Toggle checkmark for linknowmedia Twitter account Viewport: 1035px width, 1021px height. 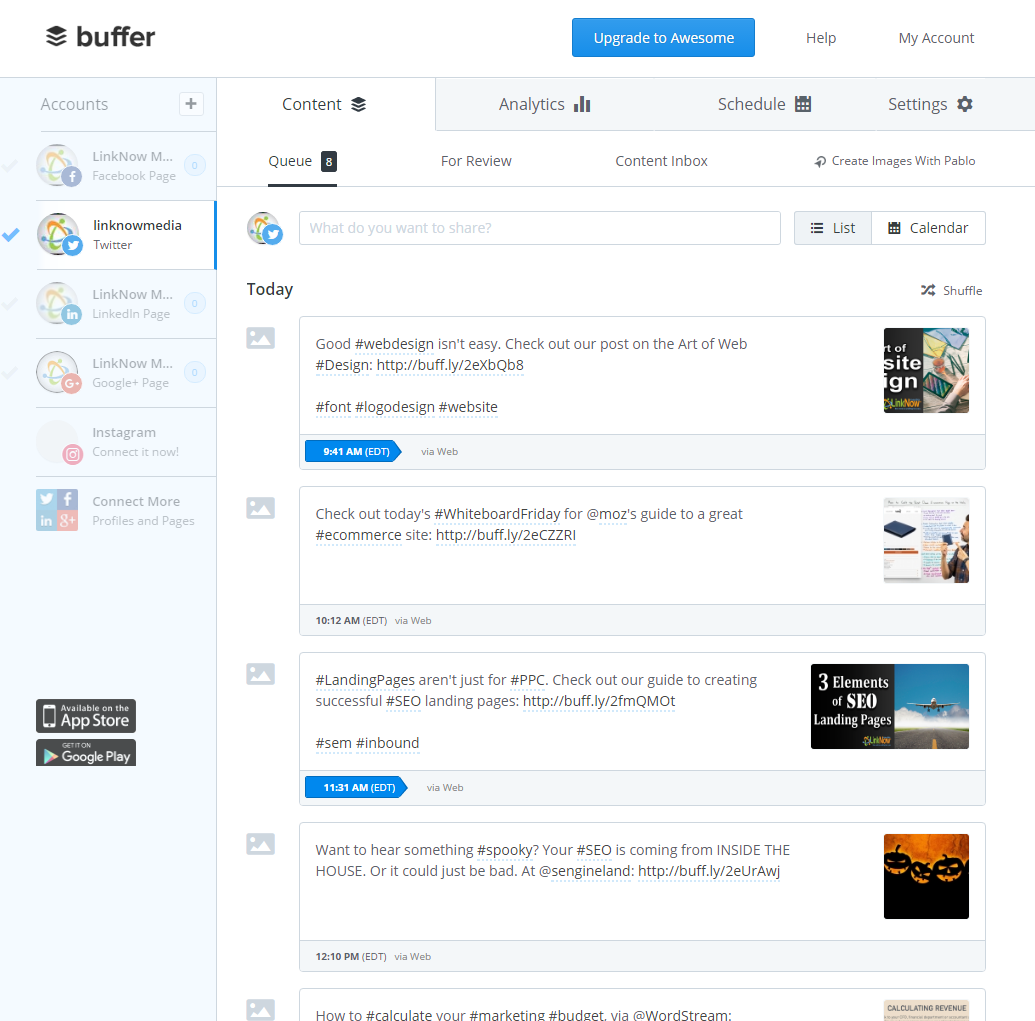(x=11, y=235)
